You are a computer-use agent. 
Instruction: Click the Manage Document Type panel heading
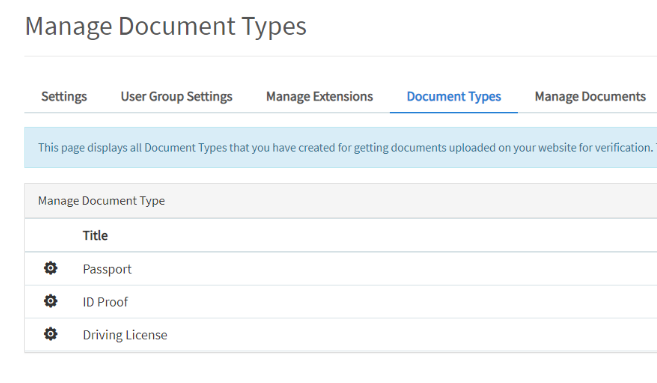pyautogui.click(x=101, y=201)
